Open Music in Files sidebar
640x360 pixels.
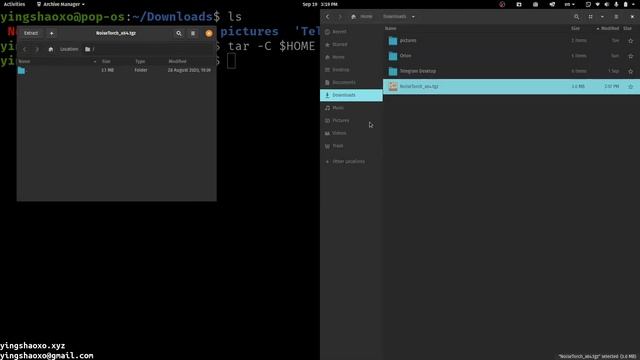tap(351, 108)
